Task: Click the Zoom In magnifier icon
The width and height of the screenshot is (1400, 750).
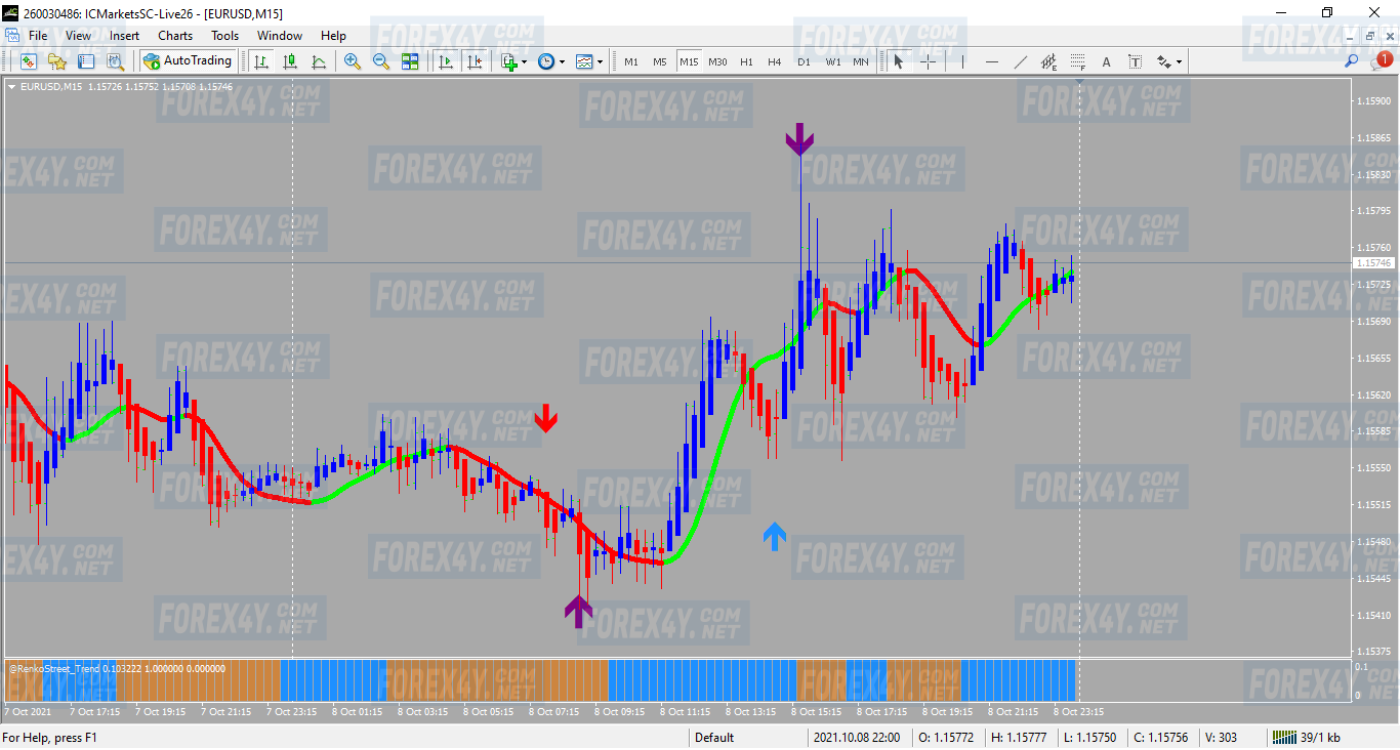Action: (x=352, y=62)
